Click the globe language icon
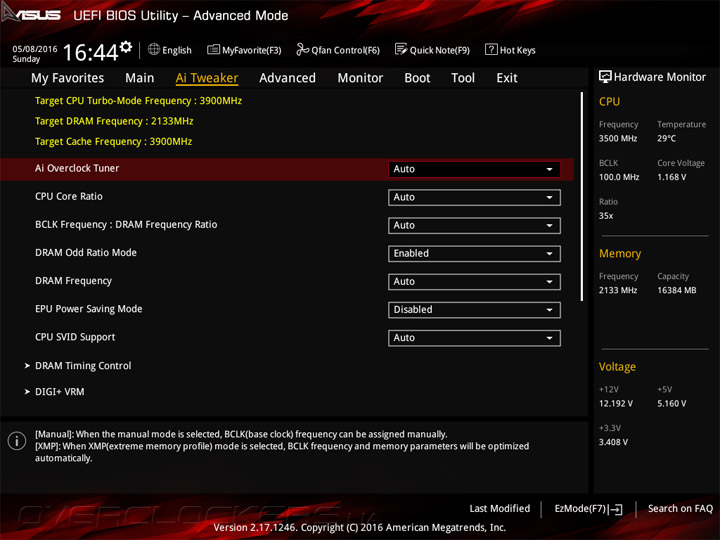This screenshot has width=720, height=540. [154, 49]
